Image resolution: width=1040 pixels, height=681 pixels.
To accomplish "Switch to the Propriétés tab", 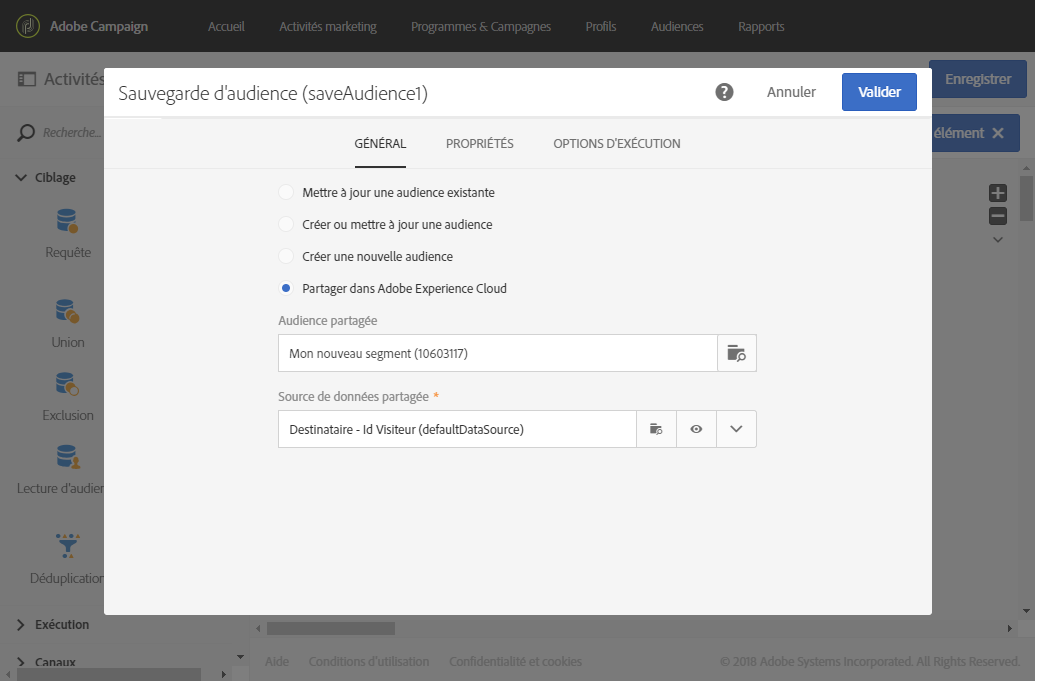I will pos(479,144).
